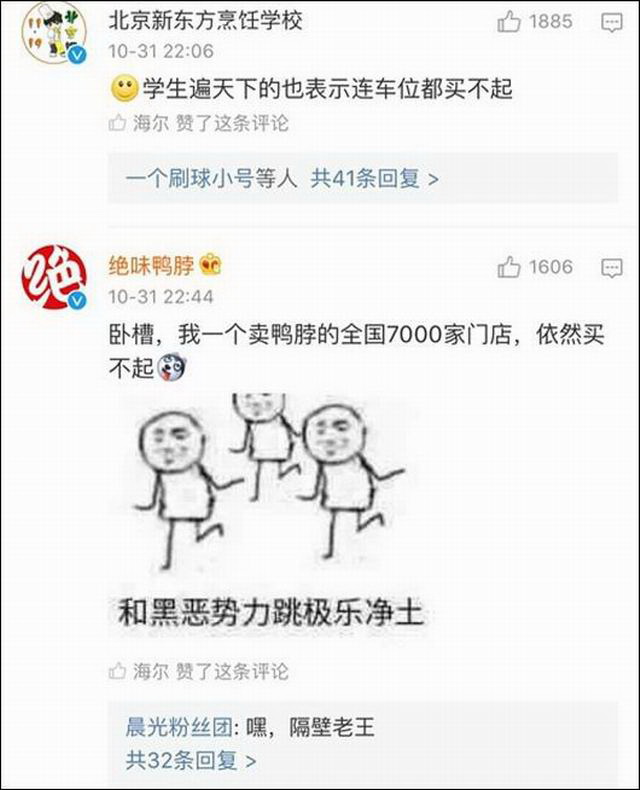View the stick figures dancing meme image
The image size is (640, 790).
pyautogui.click(x=269, y=515)
